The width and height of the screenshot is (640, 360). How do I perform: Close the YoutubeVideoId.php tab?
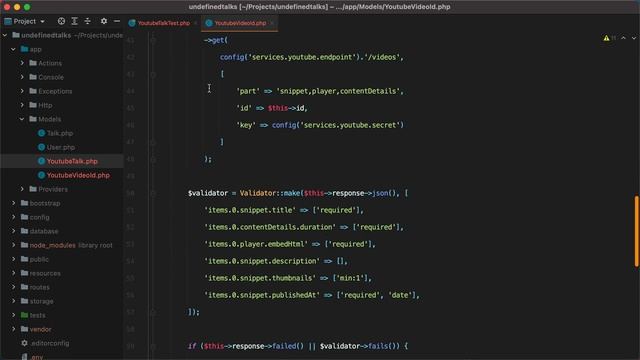click(272, 23)
